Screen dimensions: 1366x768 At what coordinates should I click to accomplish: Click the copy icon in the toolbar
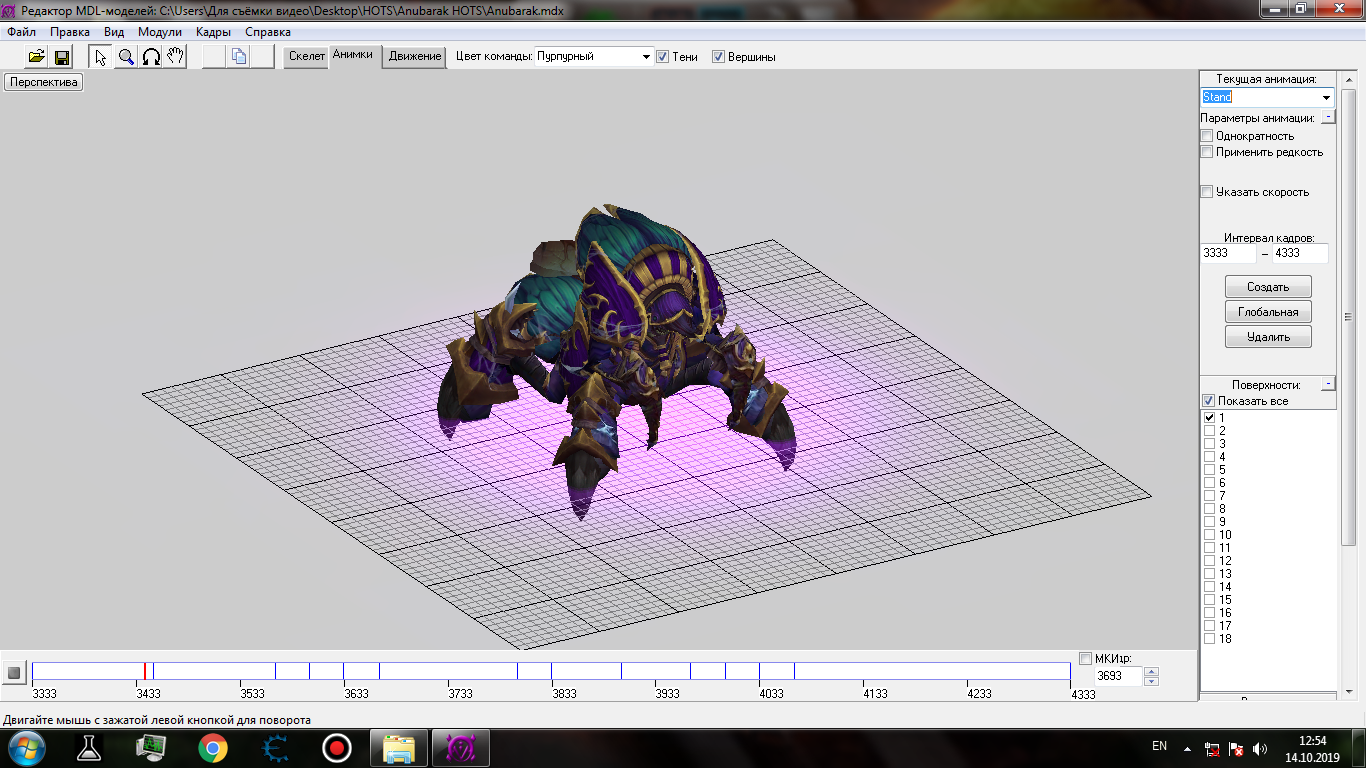pyautogui.click(x=238, y=57)
